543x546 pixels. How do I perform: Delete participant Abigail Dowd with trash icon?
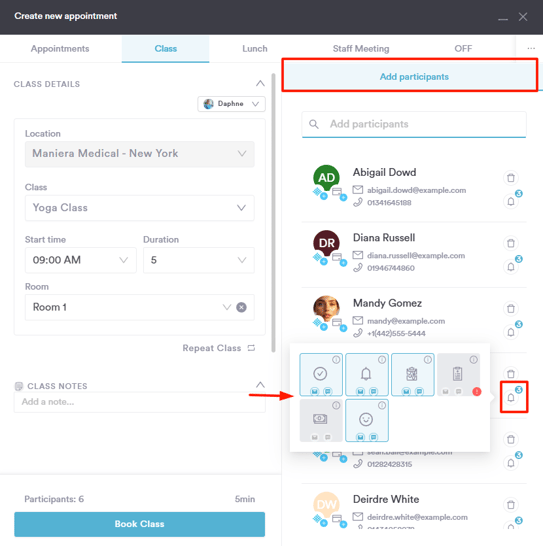pyautogui.click(x=511, y=178)
